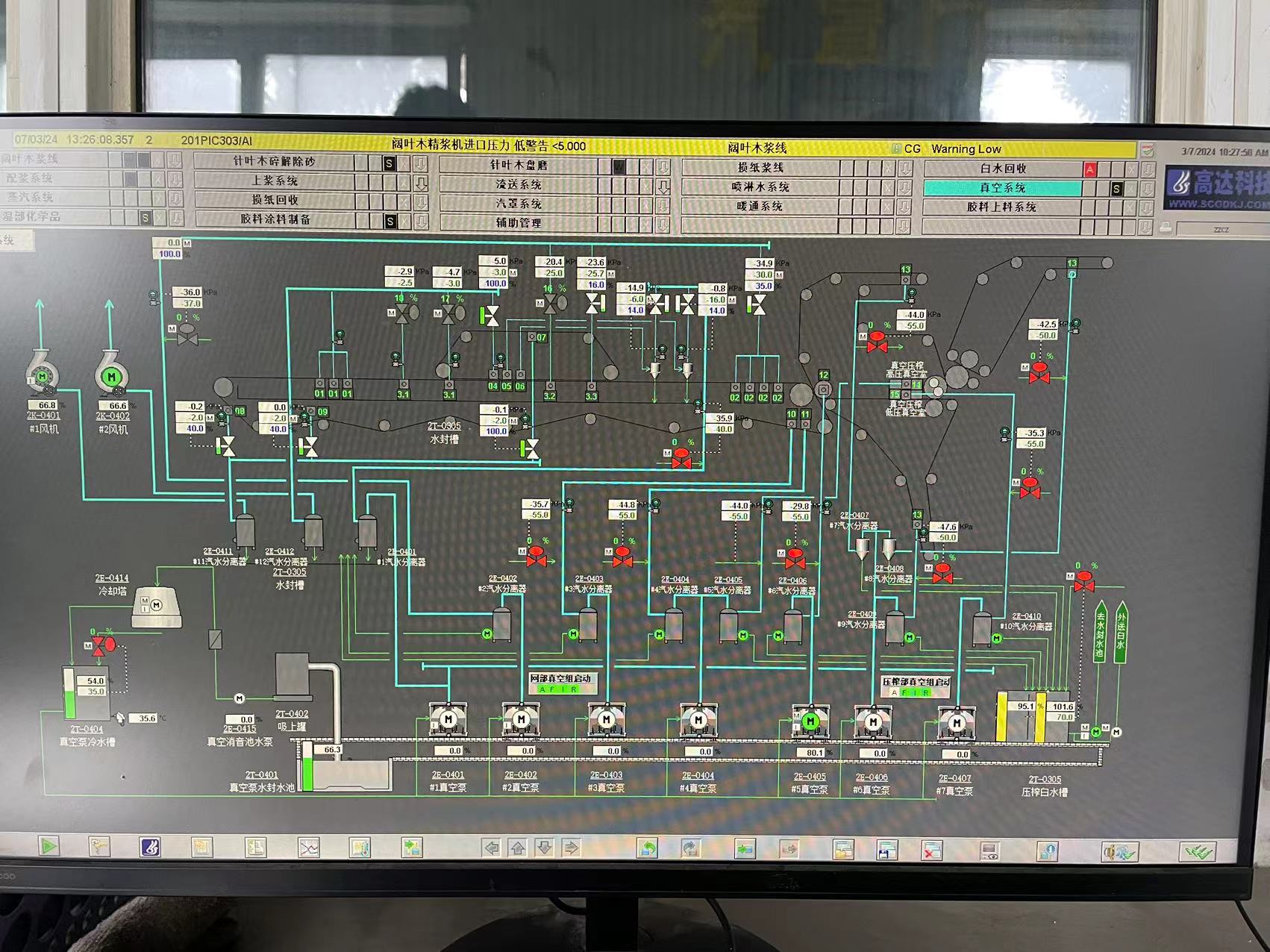Image resolution: width=1270 pixels, height=952 pixels.
Task: Open the down arrow beside 损纸浆线
Action: pyautogui.click(x=905, y=169)
